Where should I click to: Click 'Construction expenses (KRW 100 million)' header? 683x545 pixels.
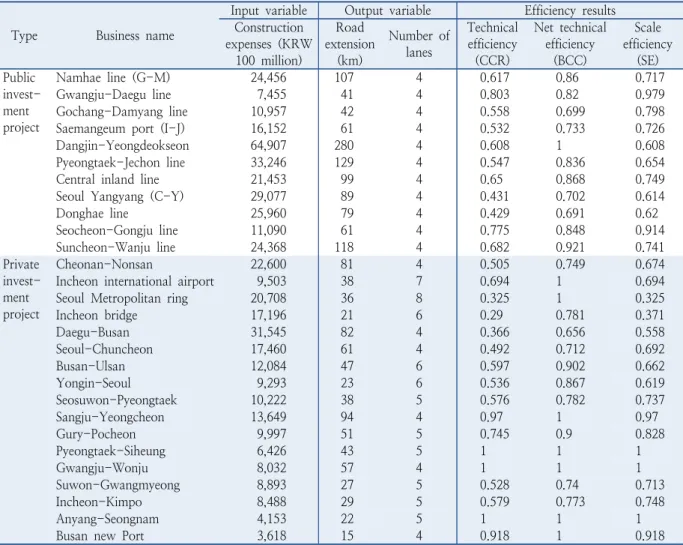tap(269, 44)
